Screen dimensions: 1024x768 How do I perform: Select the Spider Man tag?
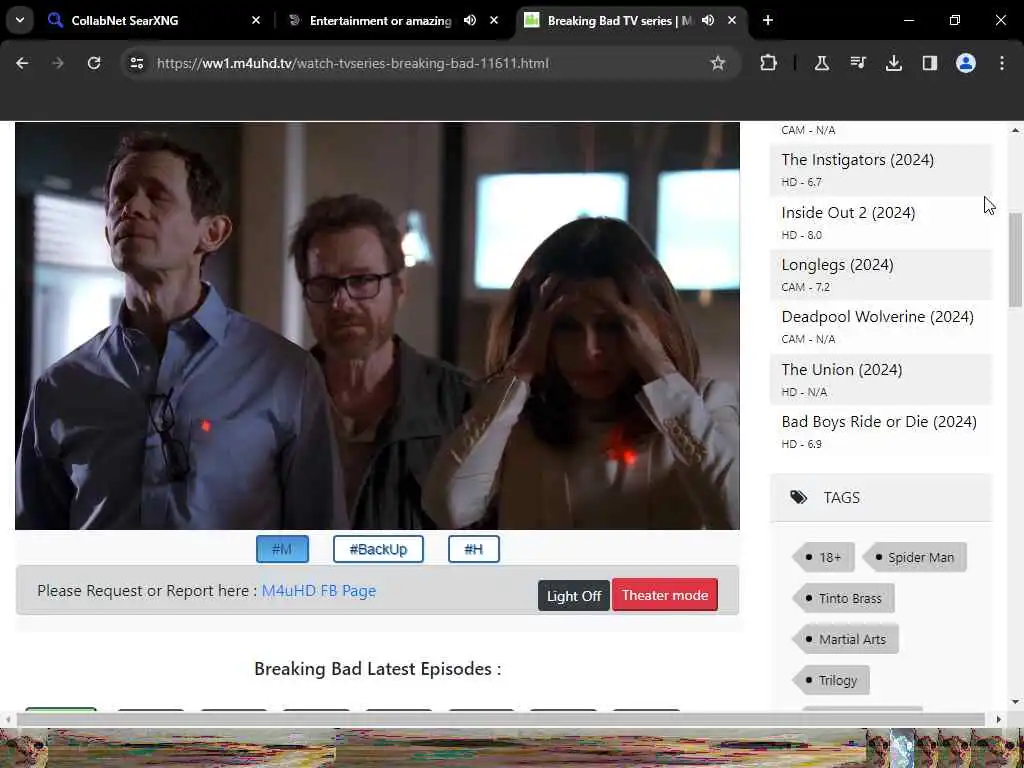point(914,557)
